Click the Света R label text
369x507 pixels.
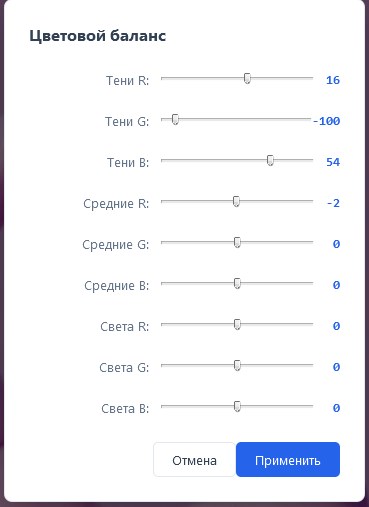124,326
